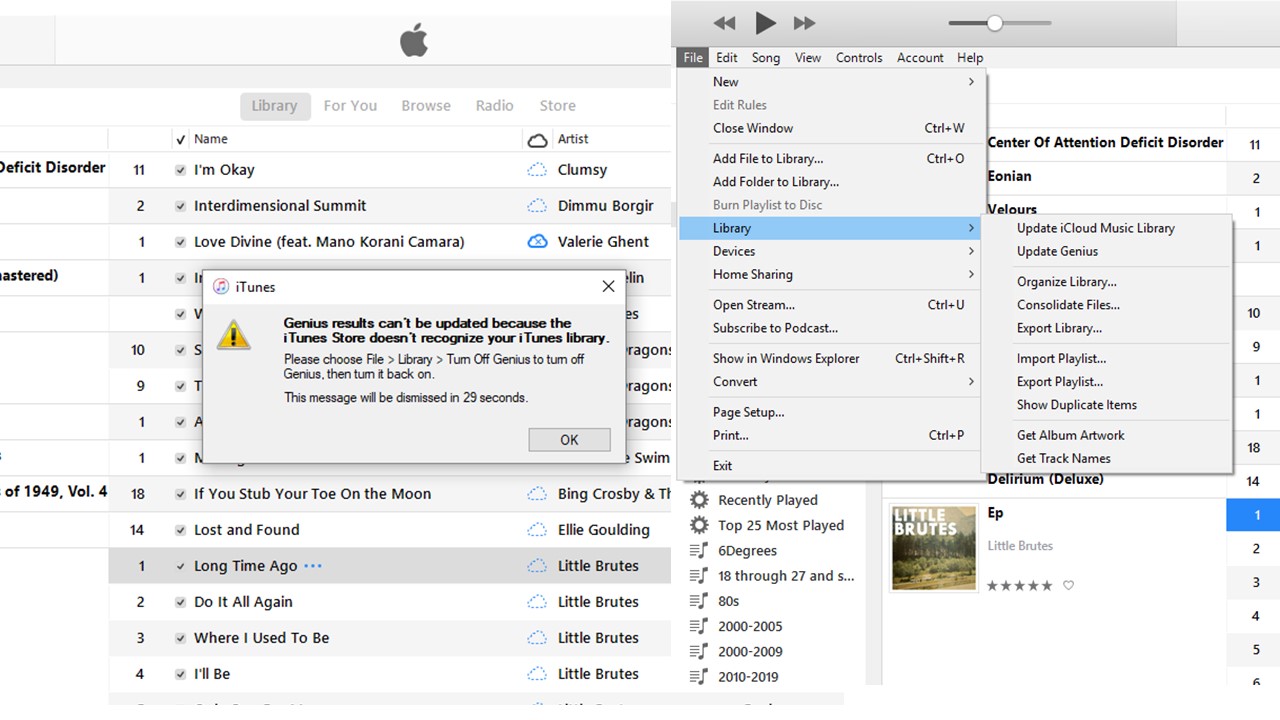Click the iTunes icon in the dialog title bar
This screenshot has height=720, width=1280.
[221, 287]
